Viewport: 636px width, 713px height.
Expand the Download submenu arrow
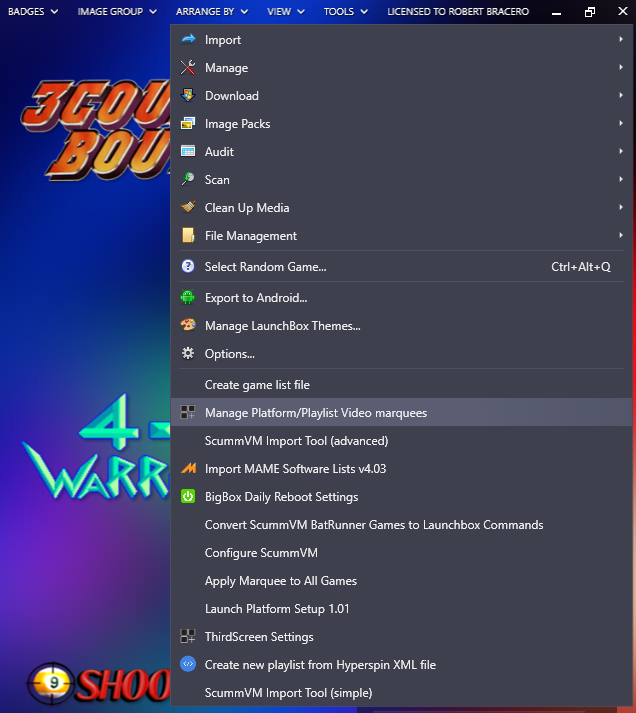[621, 95]
